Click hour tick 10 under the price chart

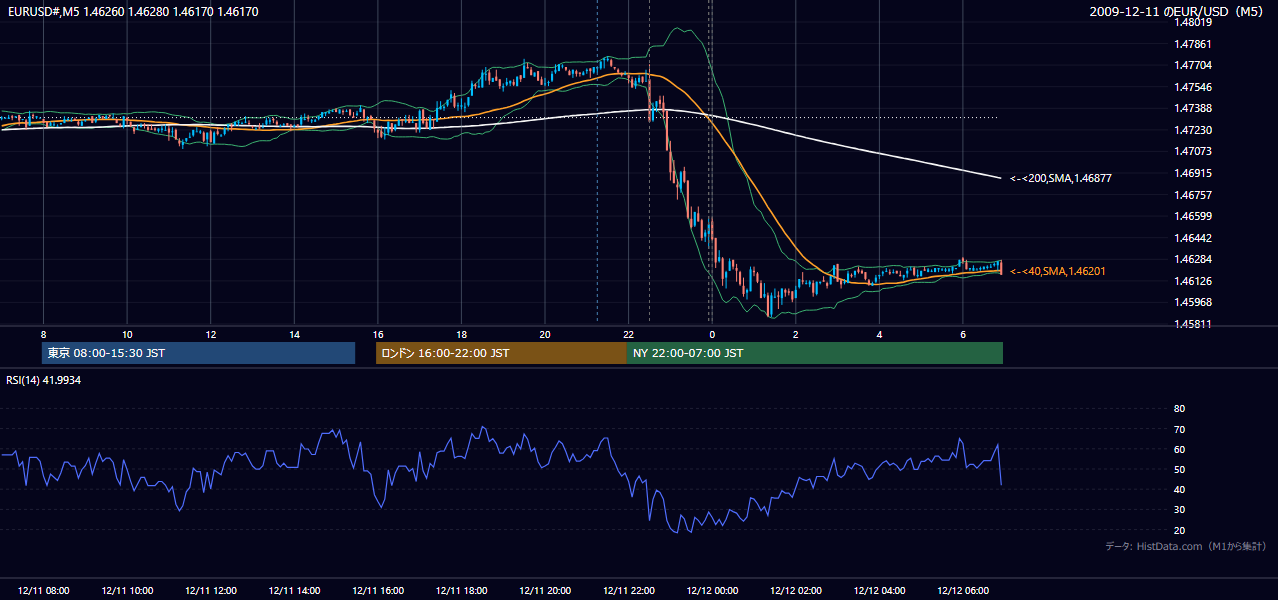point(127,334)
